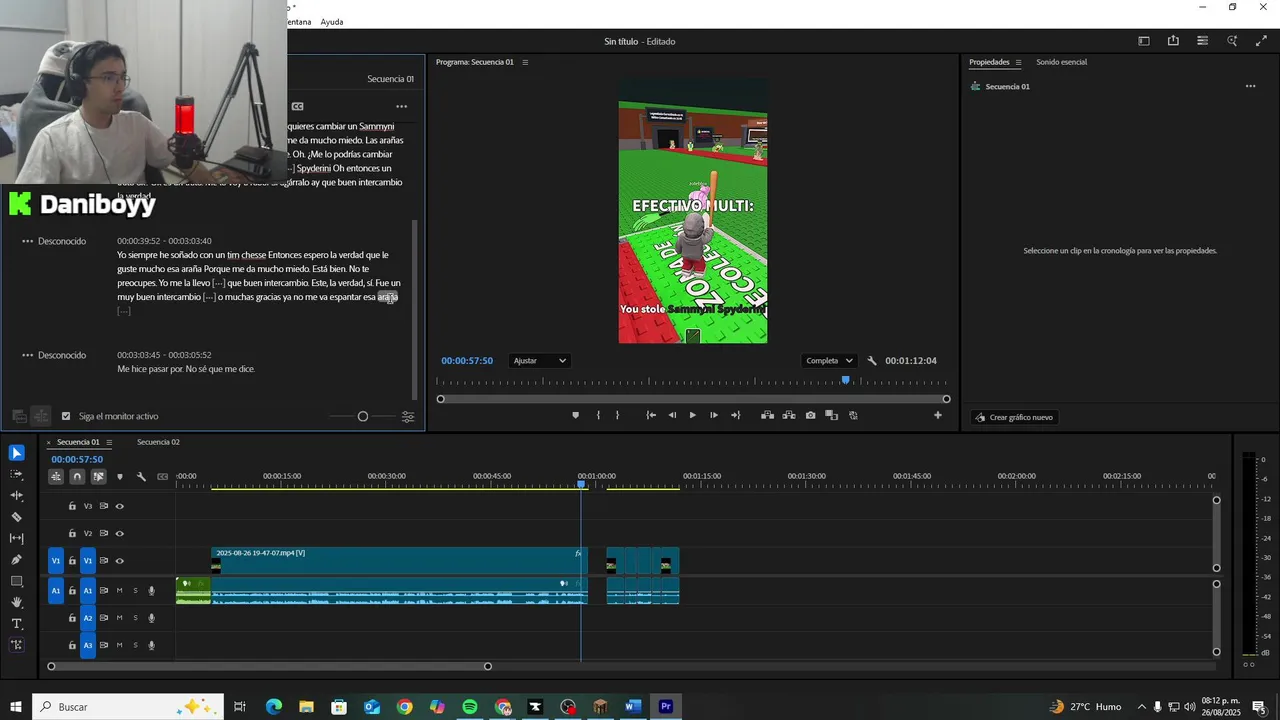Step back one frame
This screenshot has height=720, width=1280.
click(x=672, y=415)
